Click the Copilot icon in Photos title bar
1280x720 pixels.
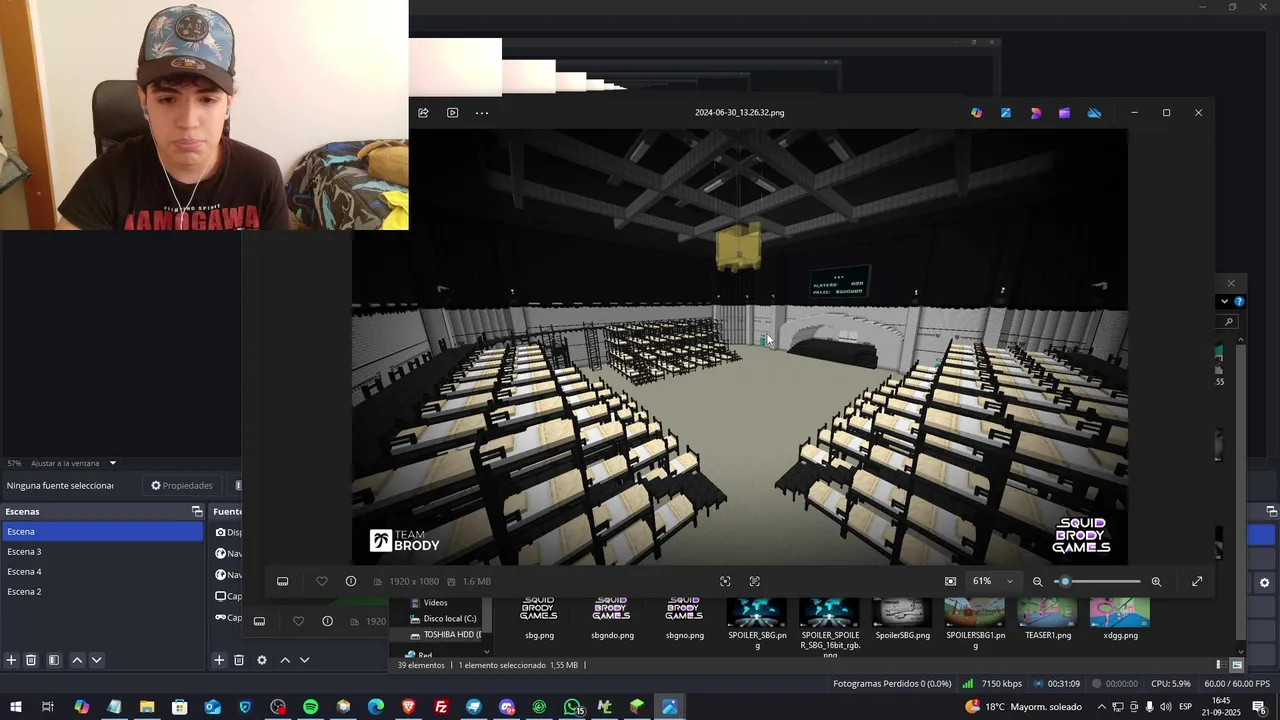(x=977, y=113)
